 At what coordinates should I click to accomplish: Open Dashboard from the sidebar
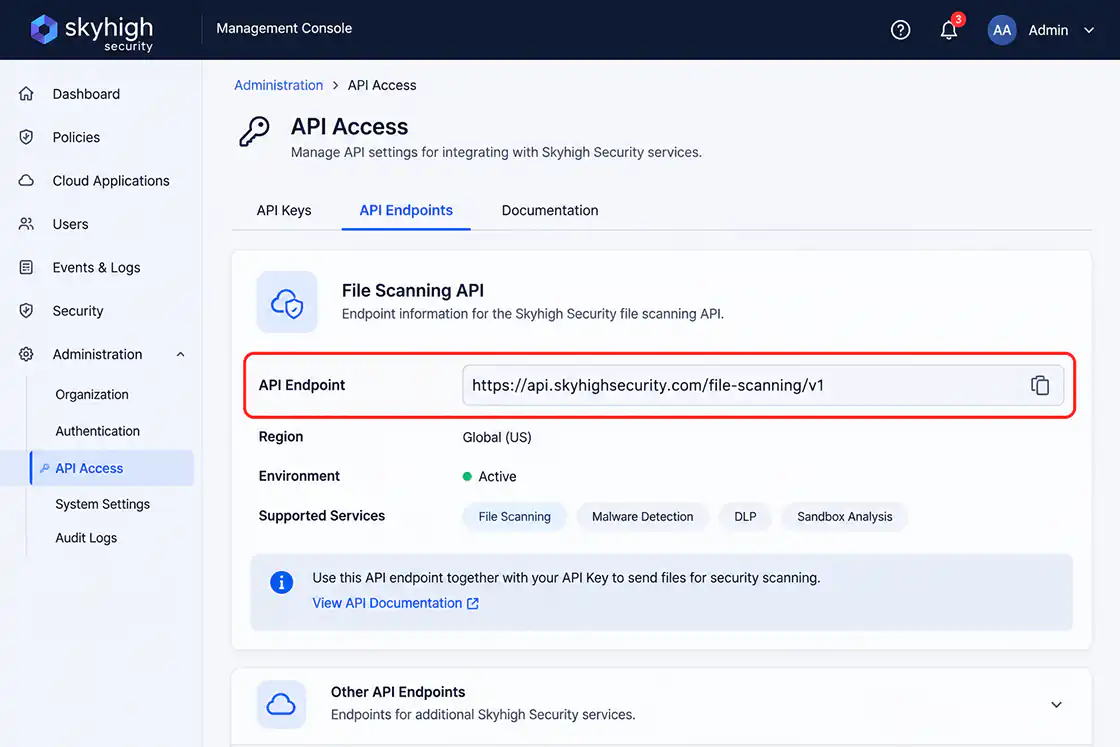[86, 94]
